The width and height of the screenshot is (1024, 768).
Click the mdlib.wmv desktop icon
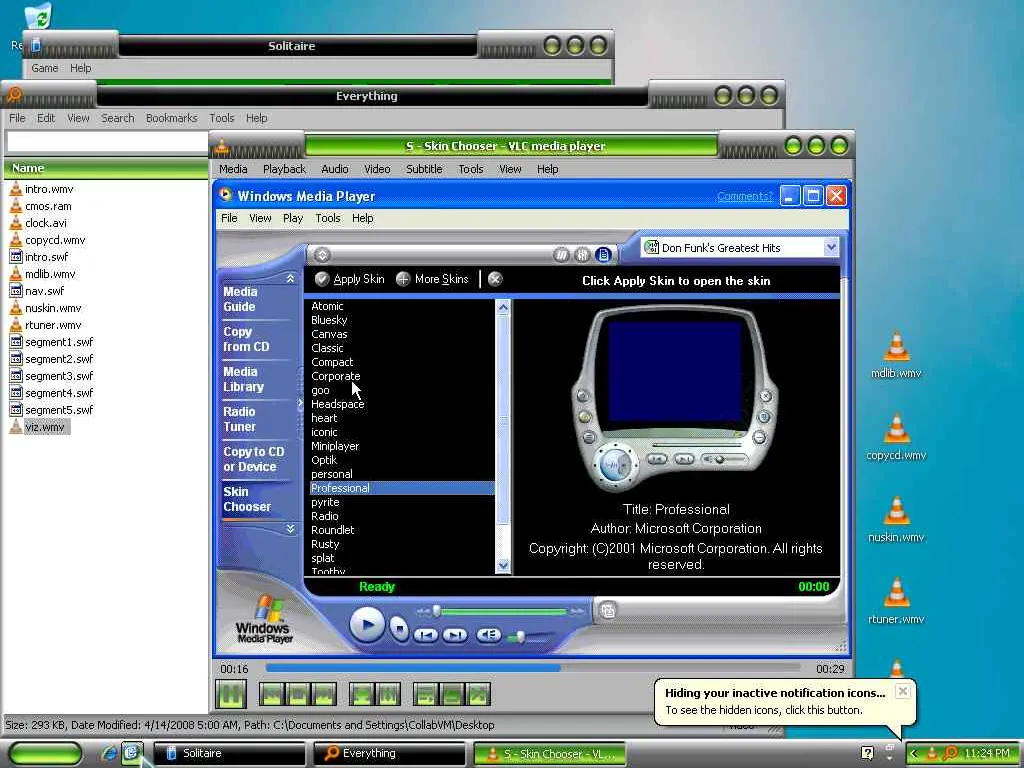[896, 355]
